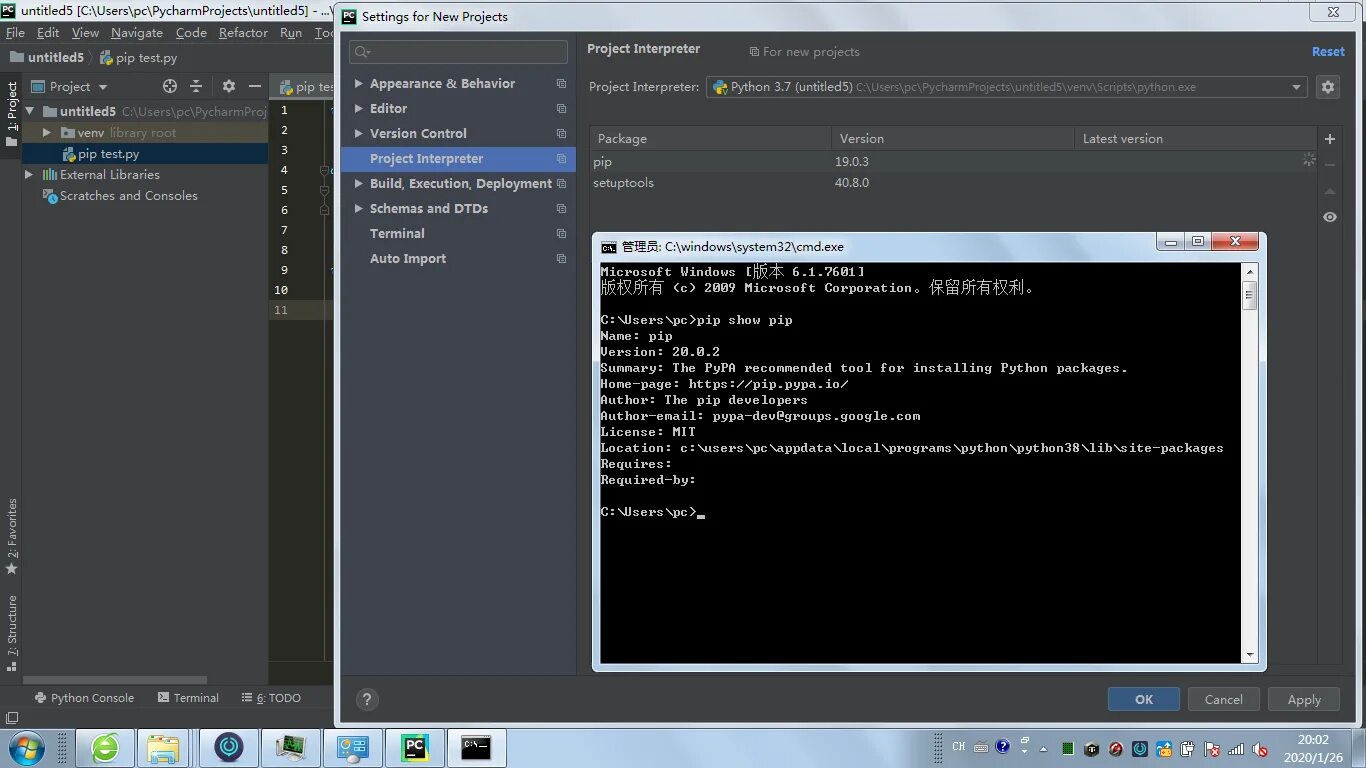Expand the Editor settings group
Screen dimensions: 1366x768
pos(359,109)
